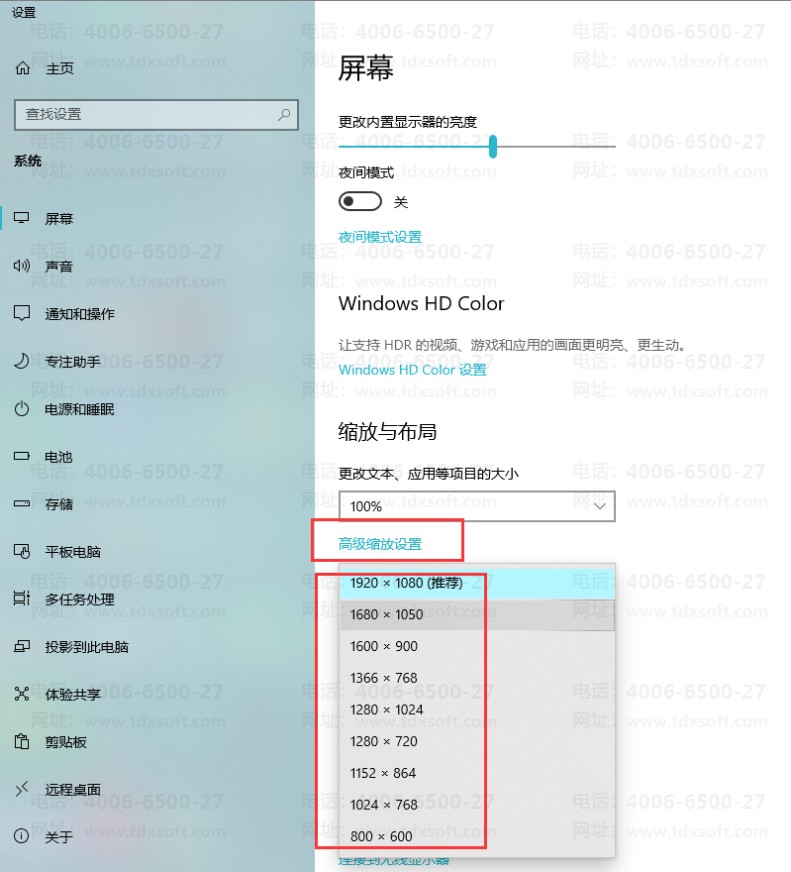Choose 1024 × 768 resolution option
Screen dimensions: 791x872
click(x=477, y=805)
